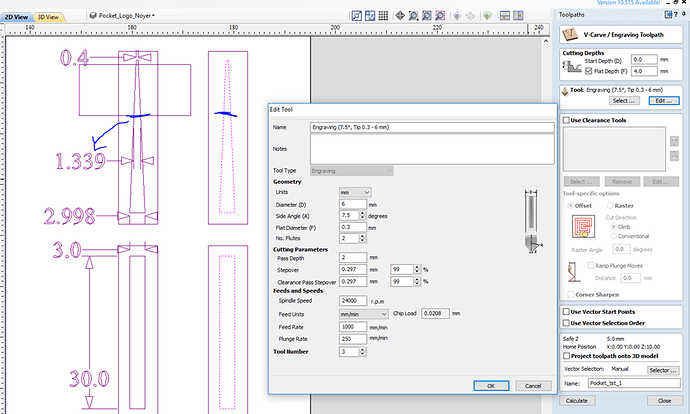Click the engraving tool diagram in Edit Tool
This screenshot has height=414, width=690.
[532, 221]
